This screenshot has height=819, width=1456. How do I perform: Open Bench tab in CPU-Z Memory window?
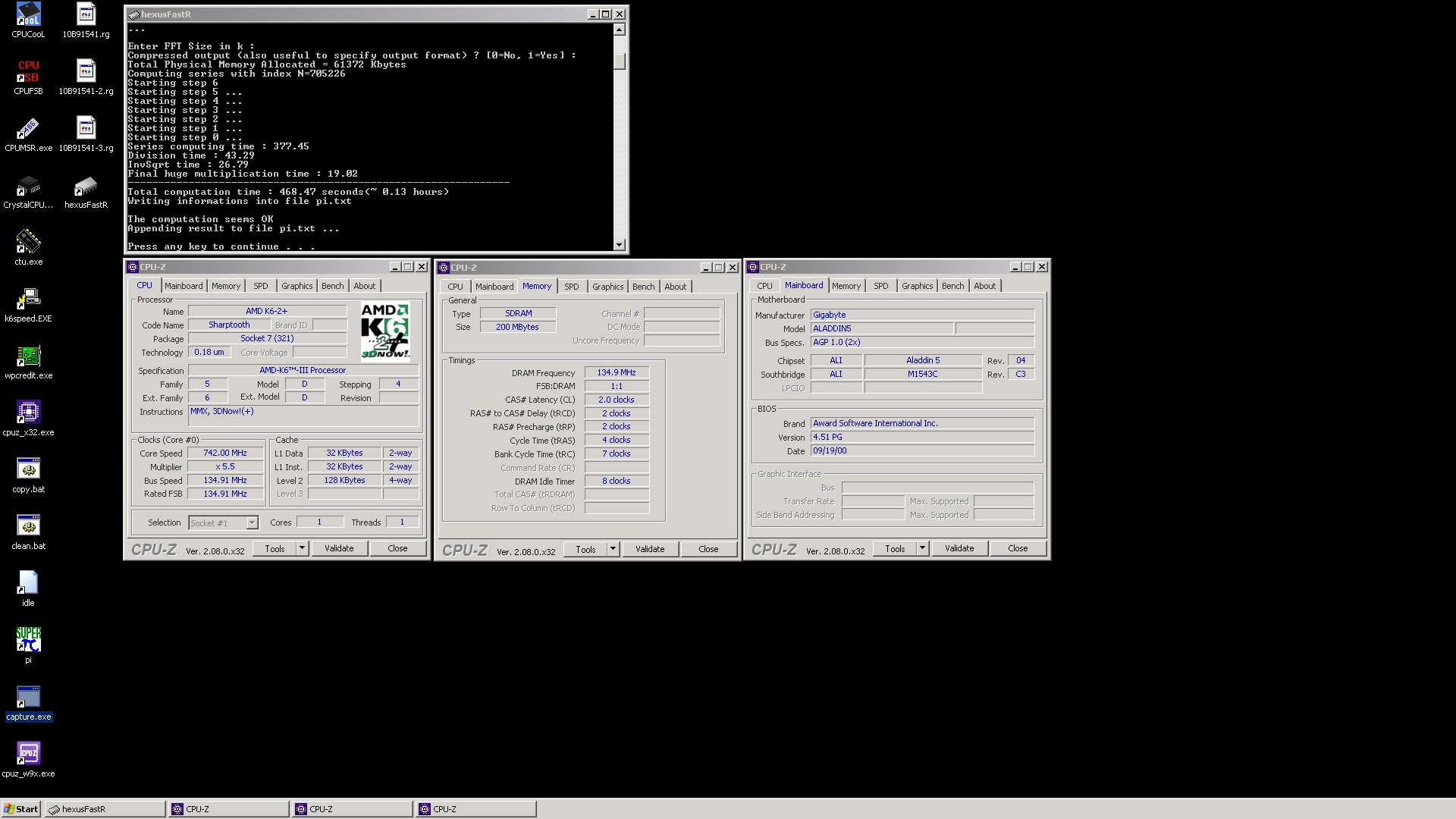pos(643,287)
